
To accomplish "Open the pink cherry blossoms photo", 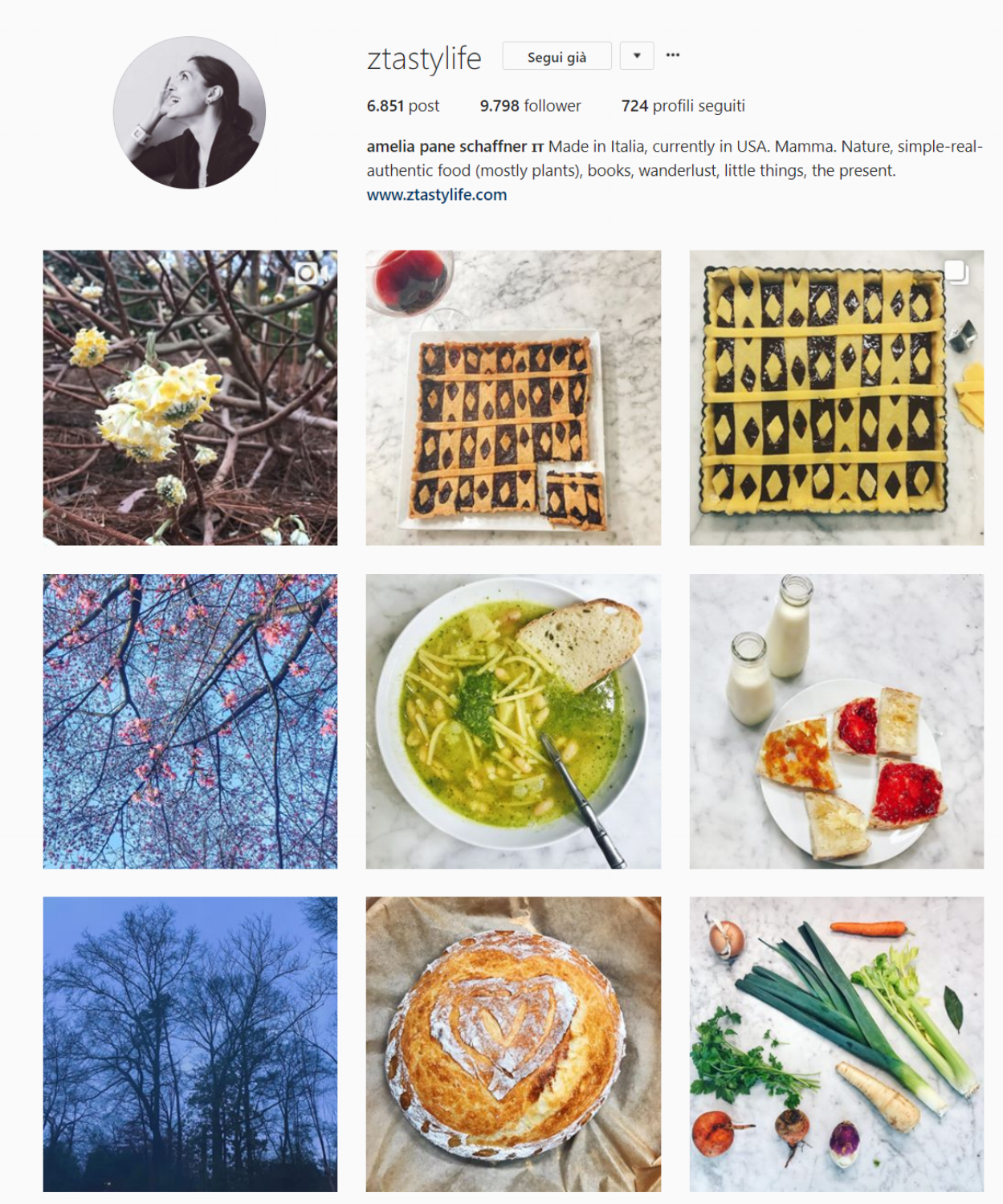I will pyautogui.click(x=190, y=721).
